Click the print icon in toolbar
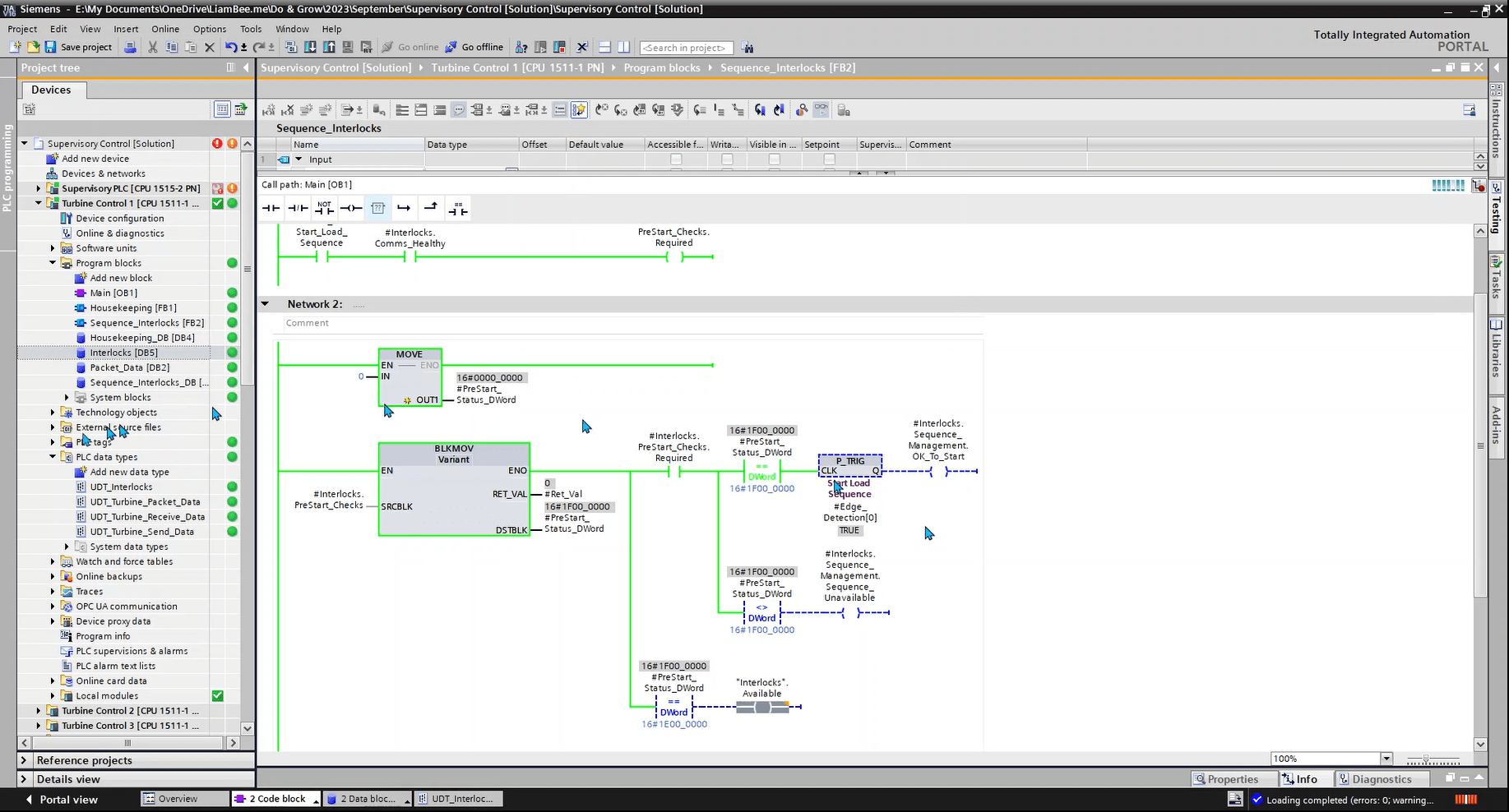 130,47
